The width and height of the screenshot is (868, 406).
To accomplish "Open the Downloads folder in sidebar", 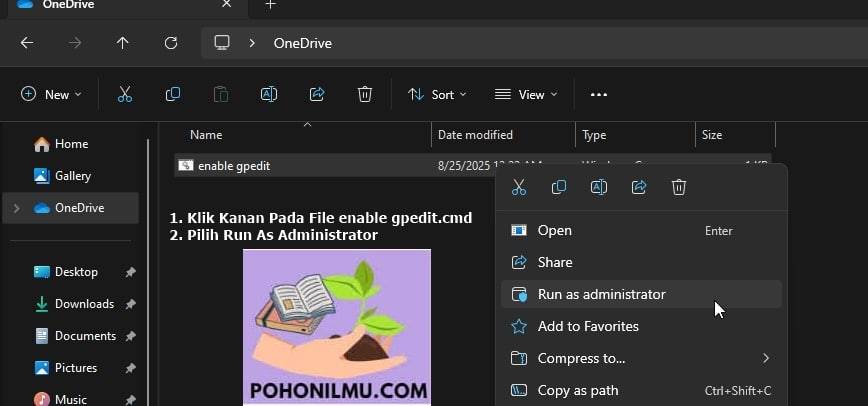I will [84, 304].
